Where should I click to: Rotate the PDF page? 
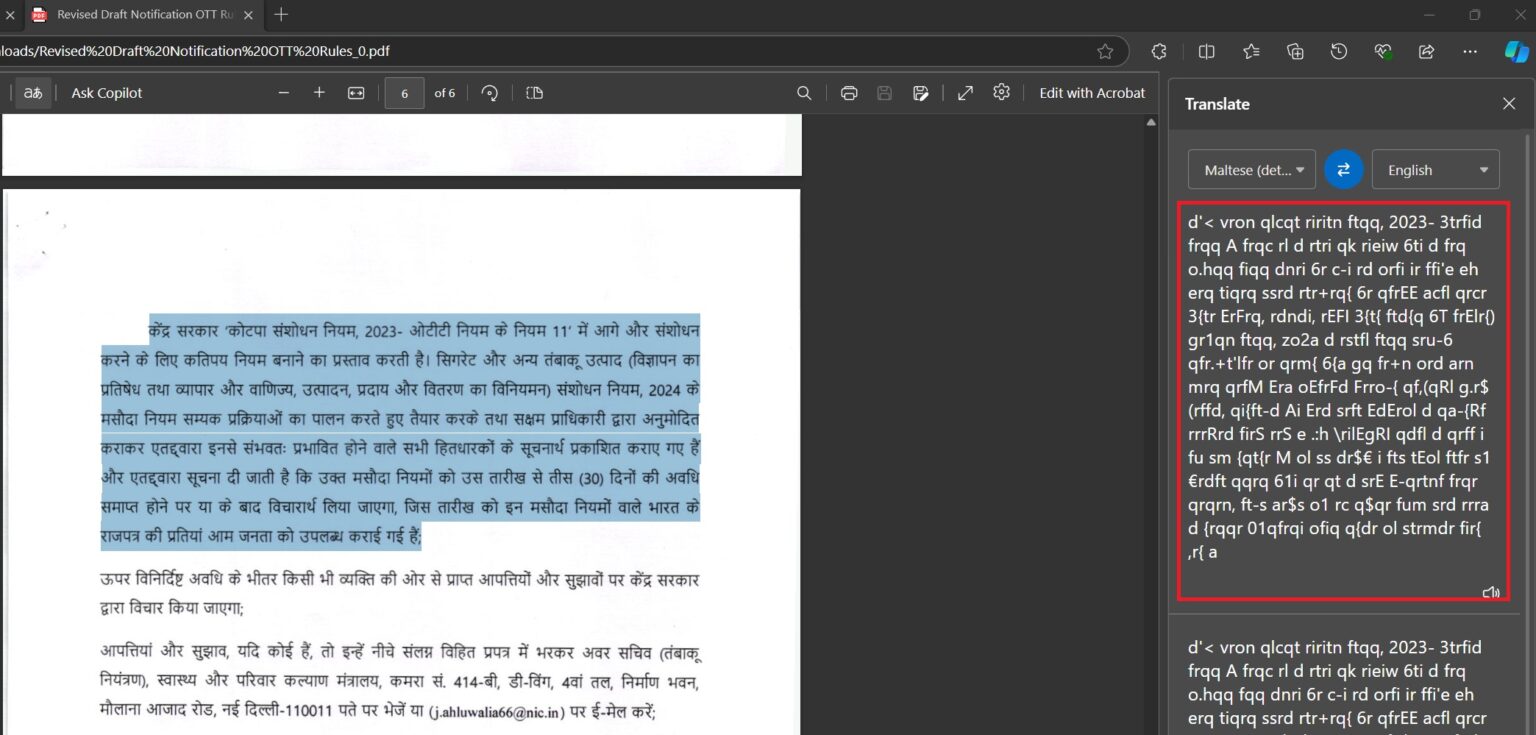click(489, 92)
